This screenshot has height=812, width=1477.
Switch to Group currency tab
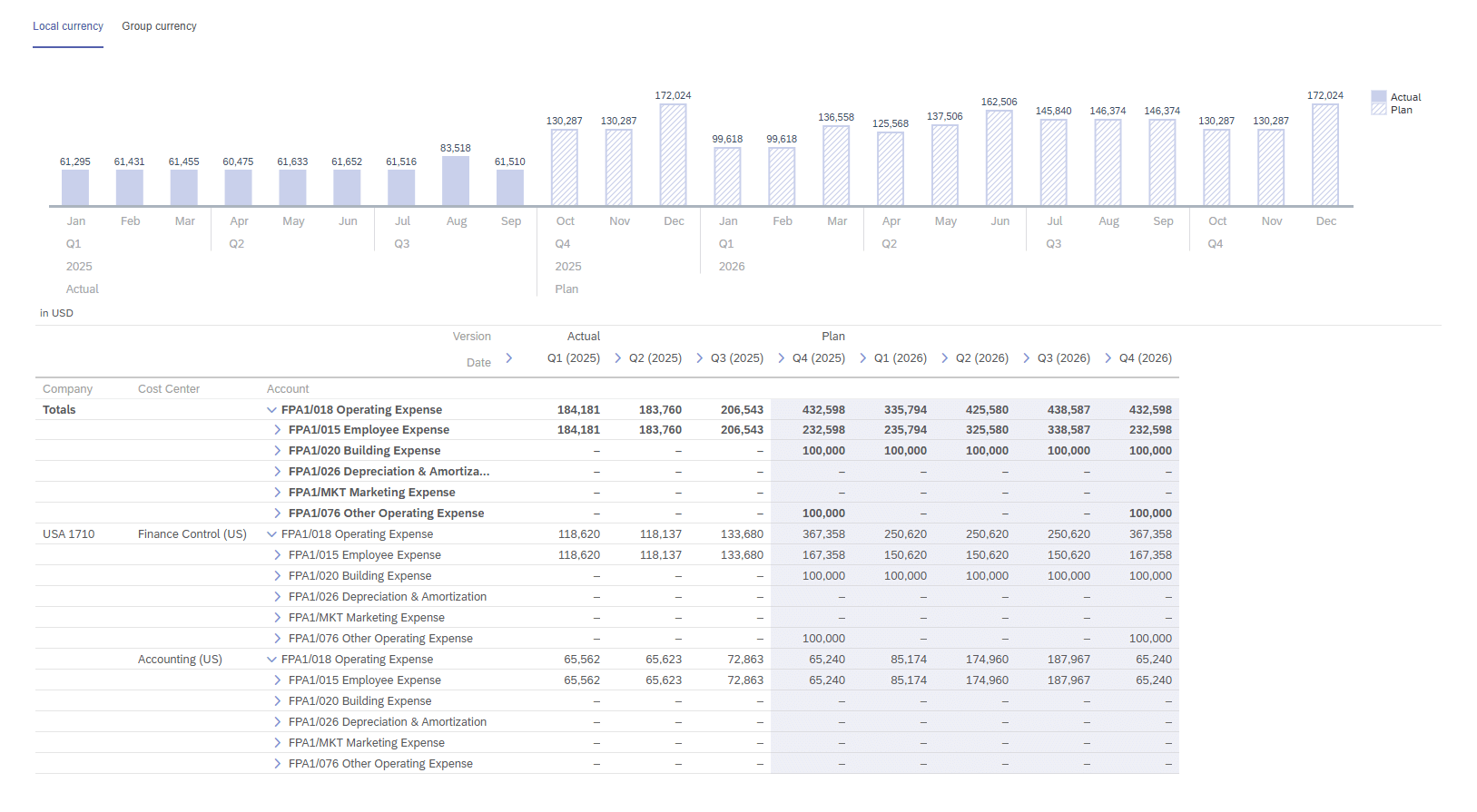pyautogui.click(x=159, y=26)
